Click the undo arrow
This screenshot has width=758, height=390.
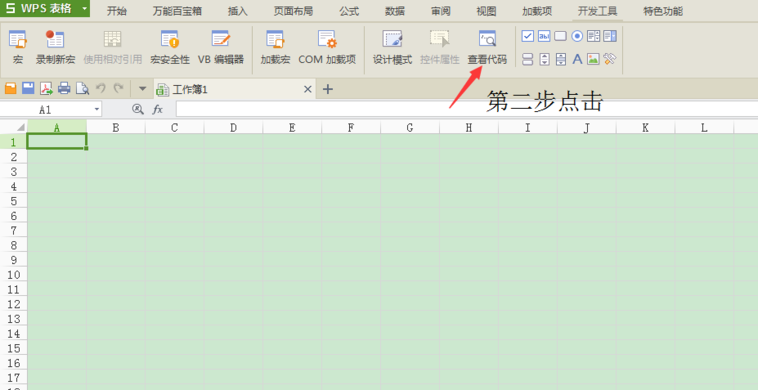point(101,88)
